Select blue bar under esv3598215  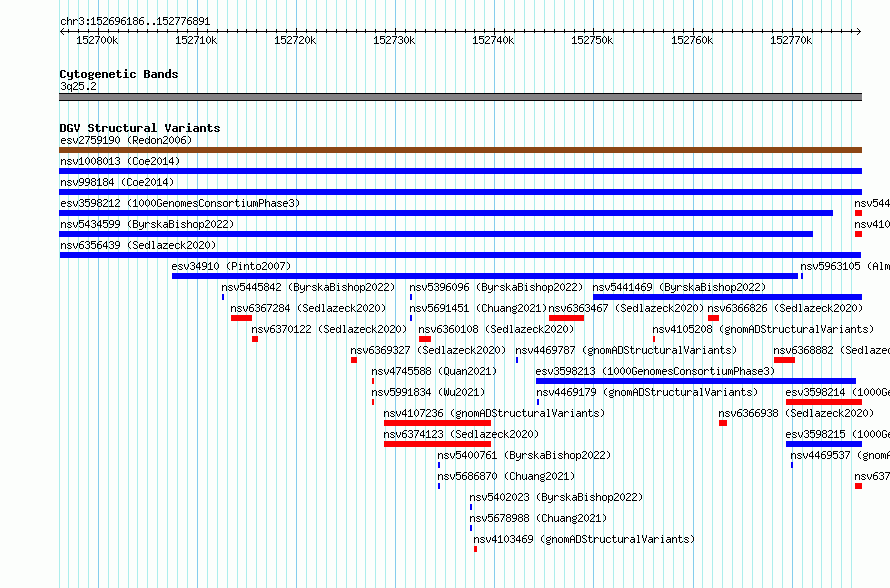point(824,444)
